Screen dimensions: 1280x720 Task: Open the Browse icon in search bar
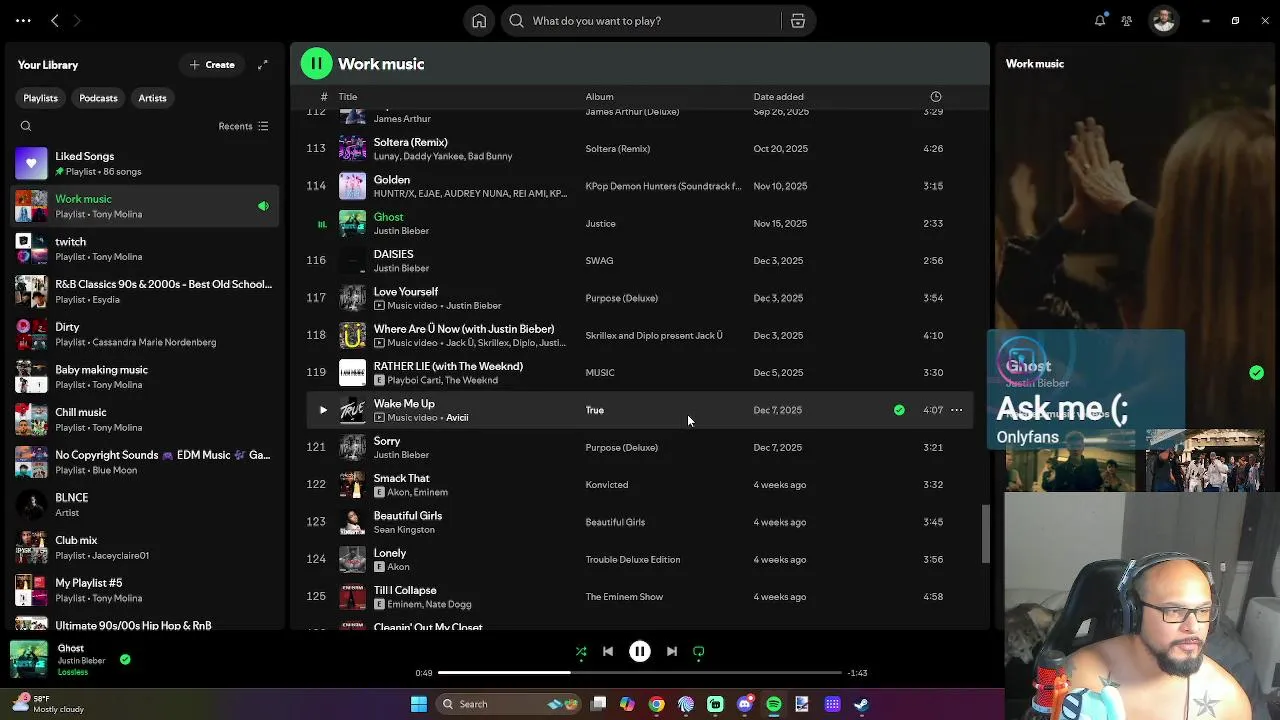[798, 20]
